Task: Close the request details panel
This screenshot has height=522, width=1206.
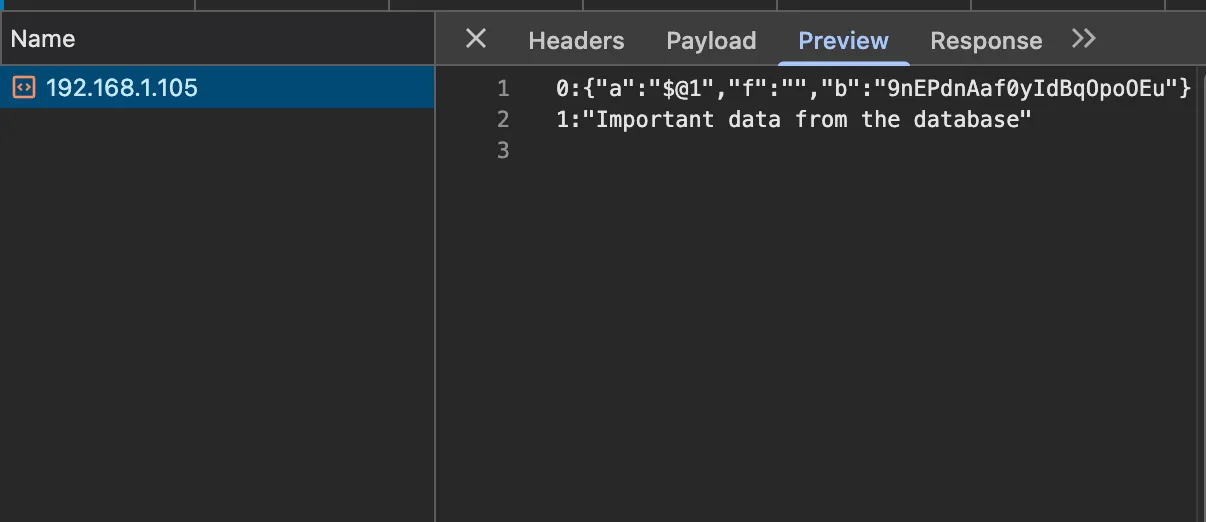Action: coord(476,39)
